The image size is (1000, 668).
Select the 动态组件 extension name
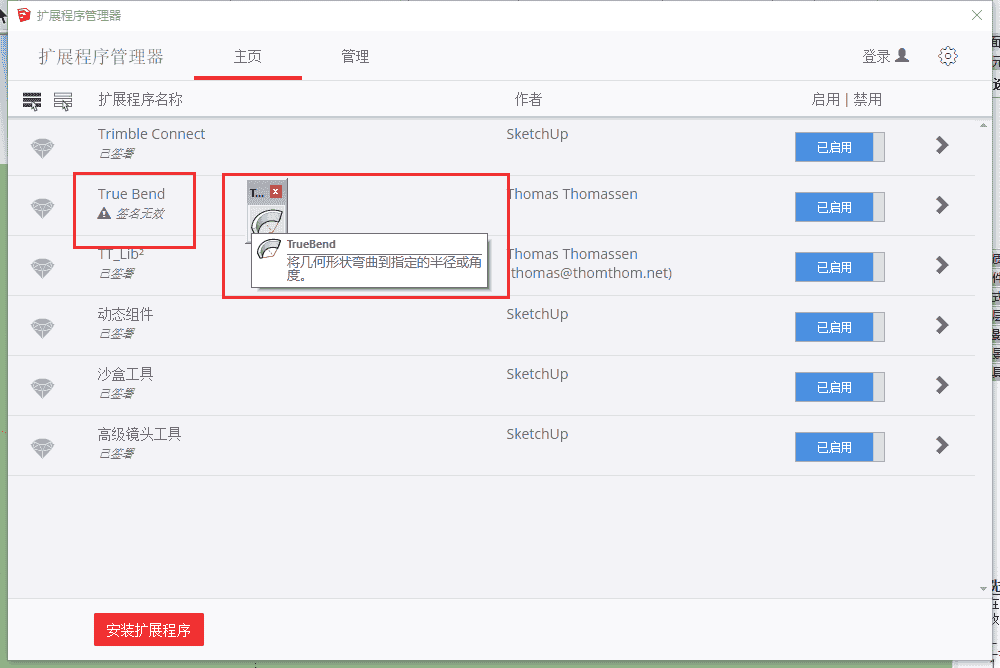[126, 314]
